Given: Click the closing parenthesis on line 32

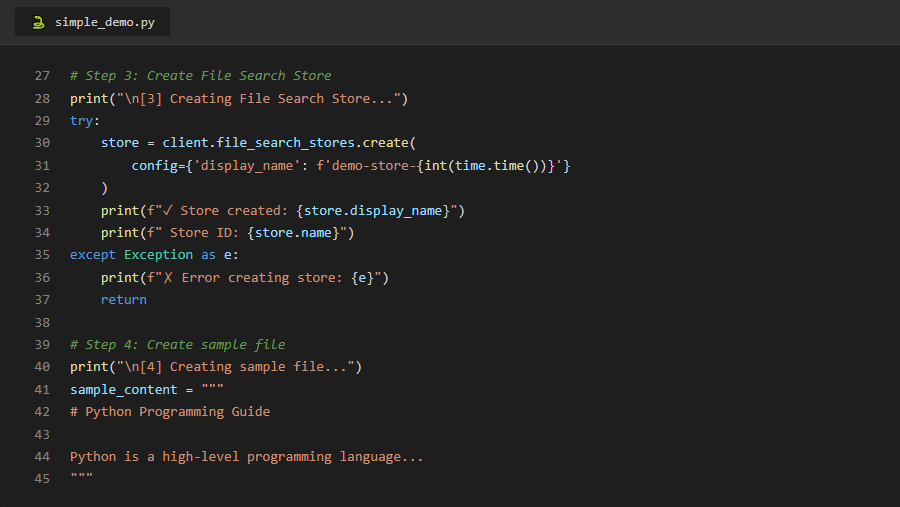Looking at the screenshot, I should pos(104,188).
